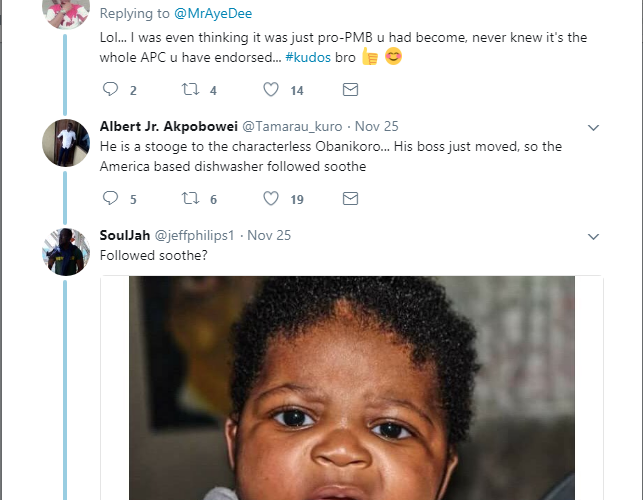Image resolution: width=643 pixels, height=500 pixels.
Task: Send the #kudos tweet via direct message
Action: tap(350, 90)
